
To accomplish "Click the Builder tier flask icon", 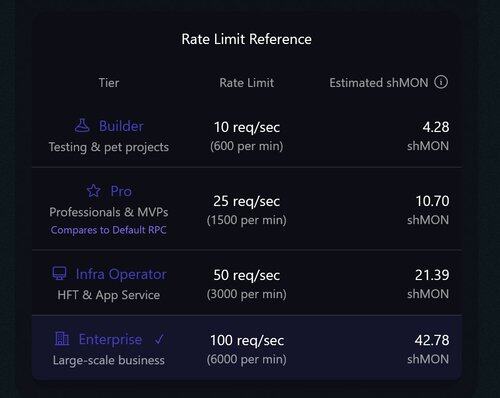I will coord(82,126).
